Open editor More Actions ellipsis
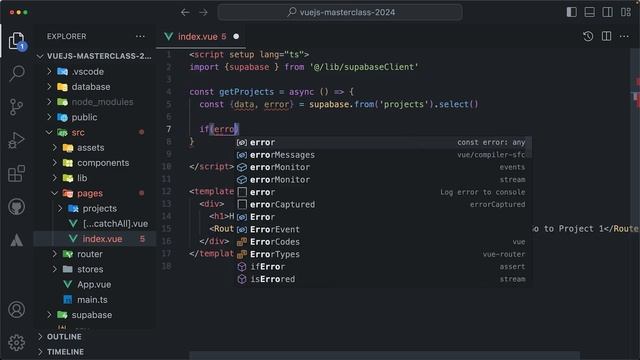This screenshot has height=360, width=640. coord(624,36)
